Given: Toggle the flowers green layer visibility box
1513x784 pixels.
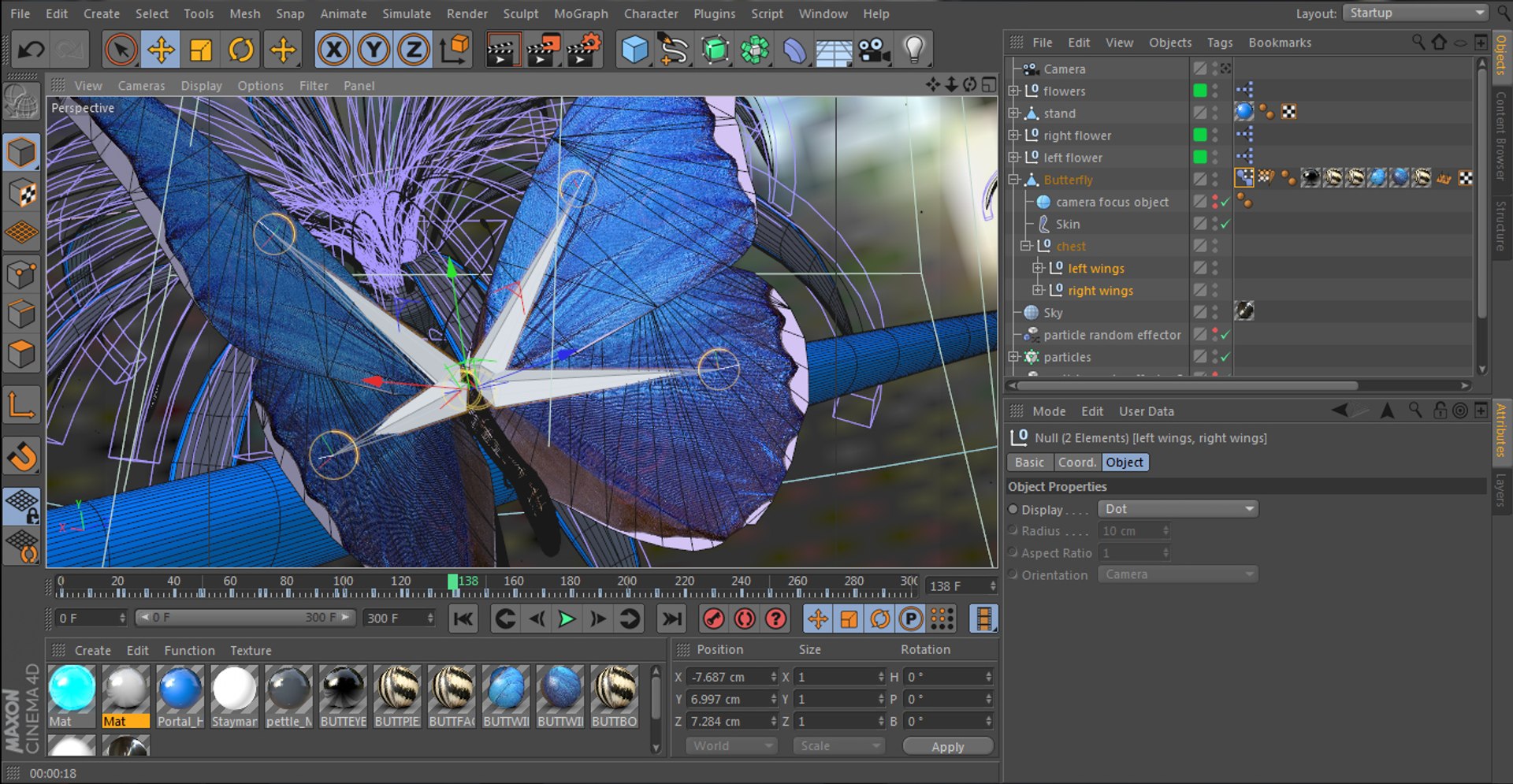Looking at the screenshot, I should coord(1199,91).
